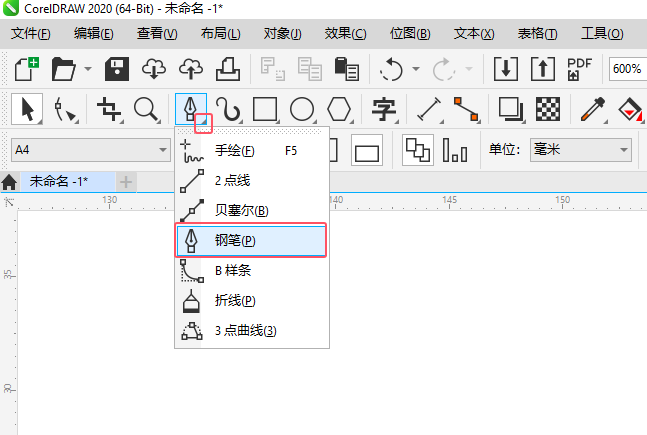Open the 对象(J) menu
Viewport: 647px width, 435px height.
[283, 33]
